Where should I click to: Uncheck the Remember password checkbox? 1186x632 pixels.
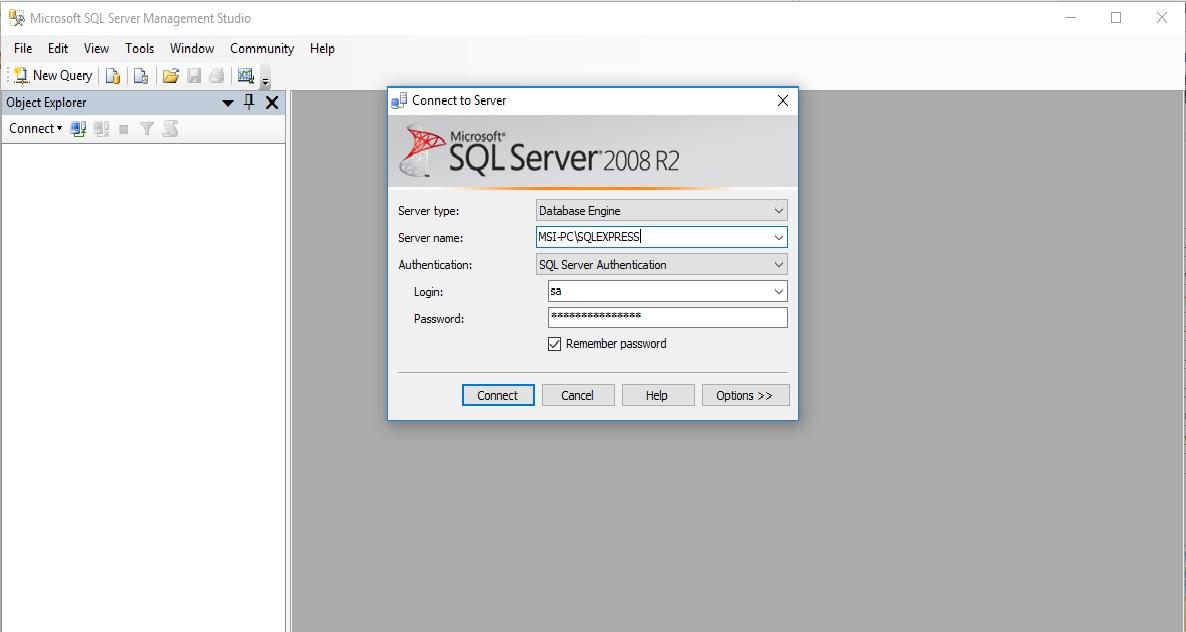(554, 344)
